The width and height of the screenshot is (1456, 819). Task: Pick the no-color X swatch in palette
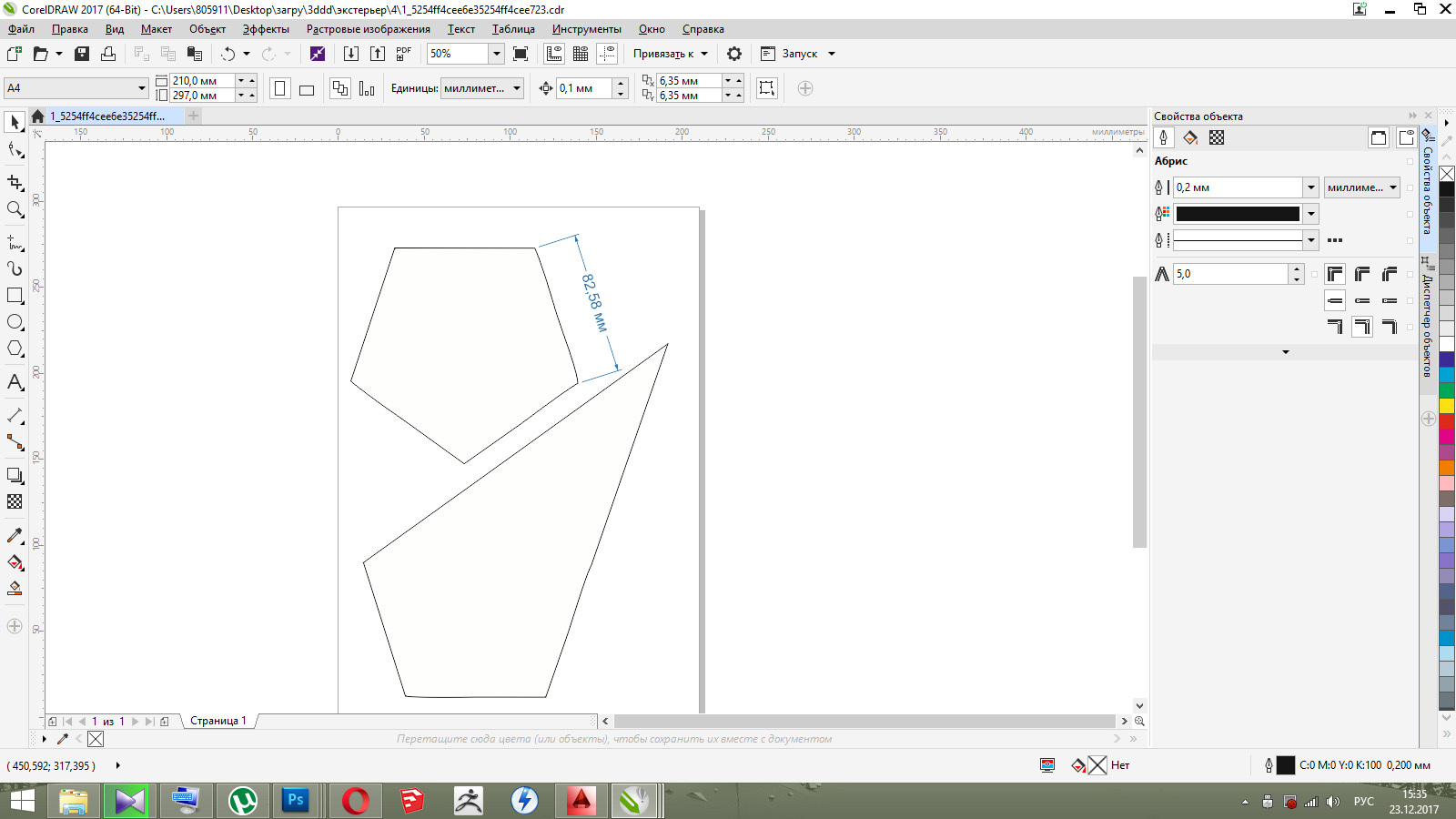pyautogui.click(x=1447, y=174)
